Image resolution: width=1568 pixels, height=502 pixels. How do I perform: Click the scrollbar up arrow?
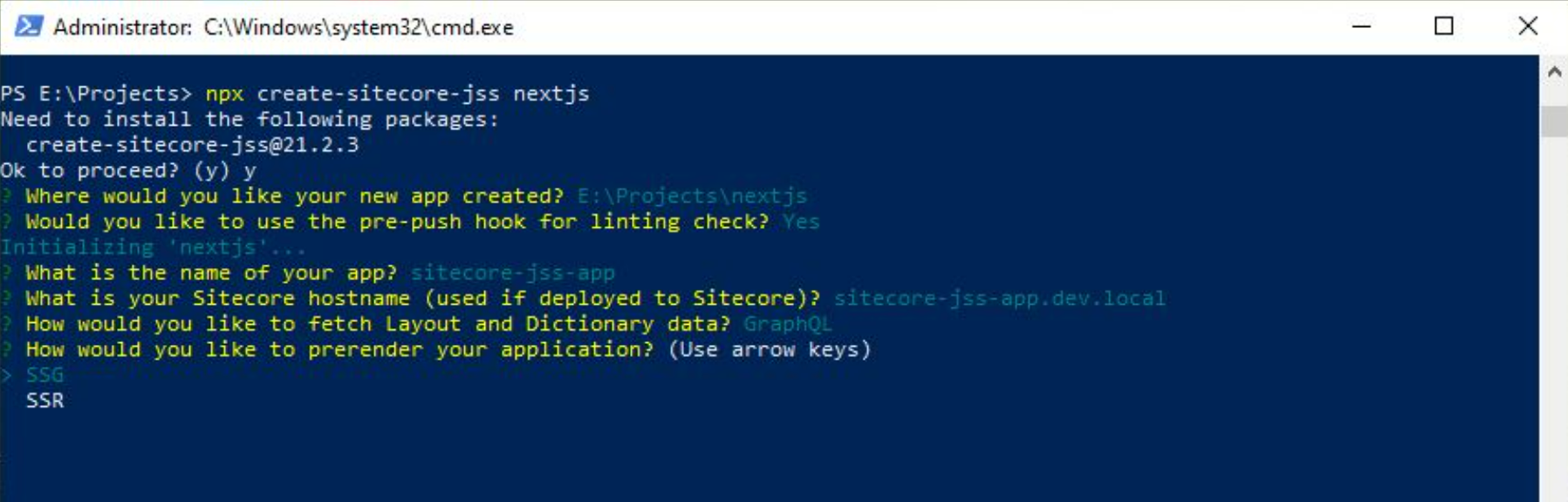1554,72
